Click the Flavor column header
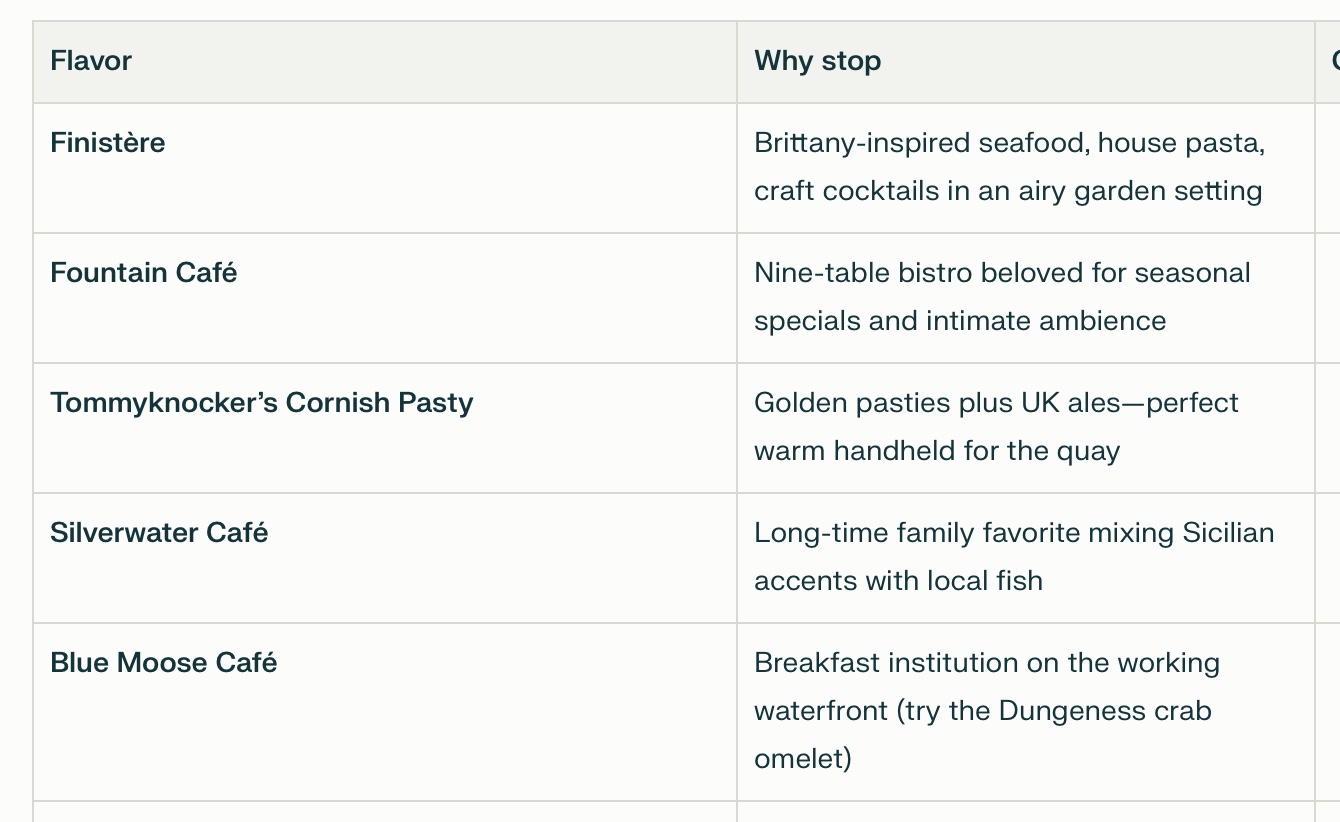The image size is (1340, 822). click(x=91, y=61)
